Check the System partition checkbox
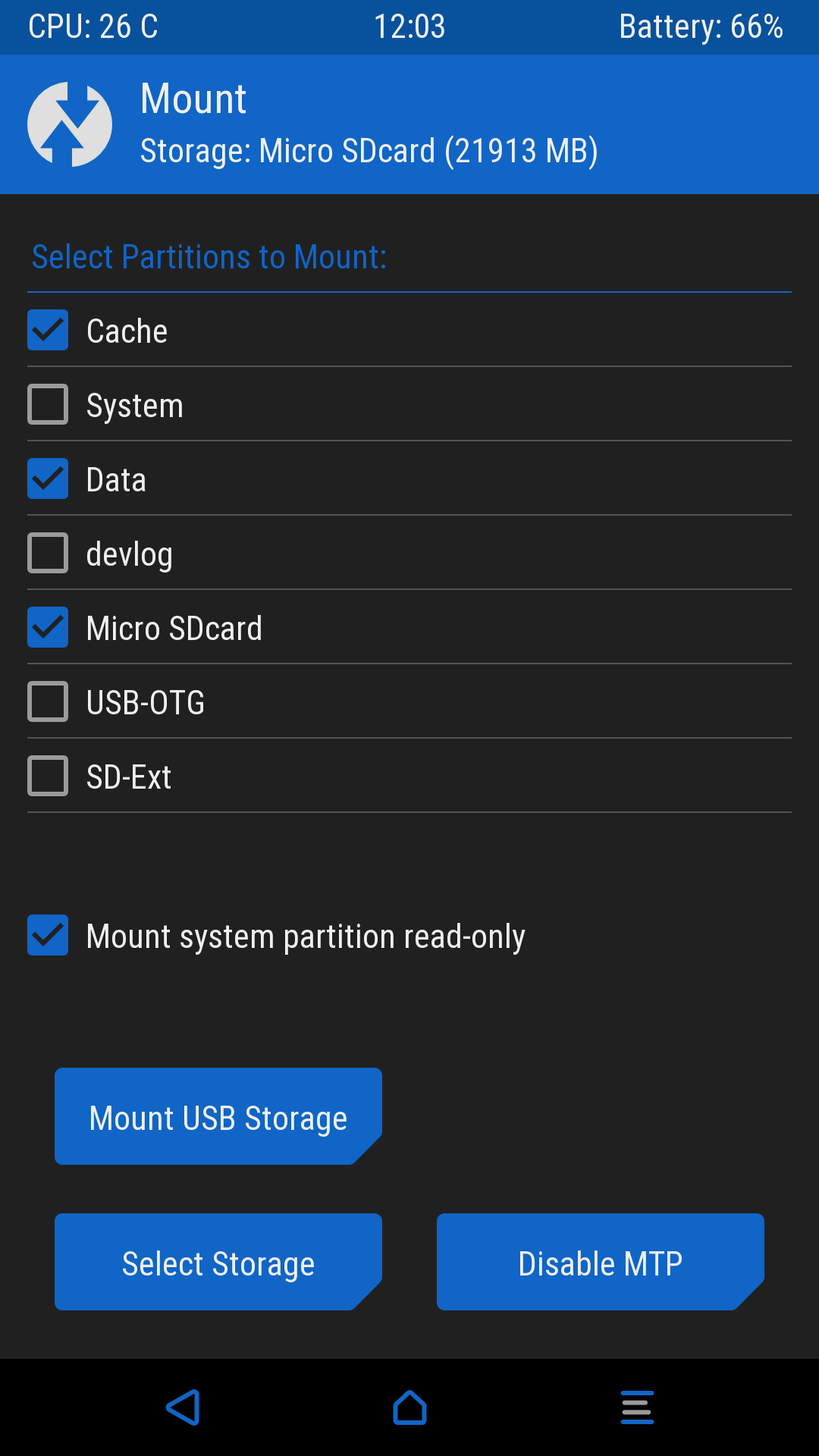Screen dimensions: 819x1456 48,404
